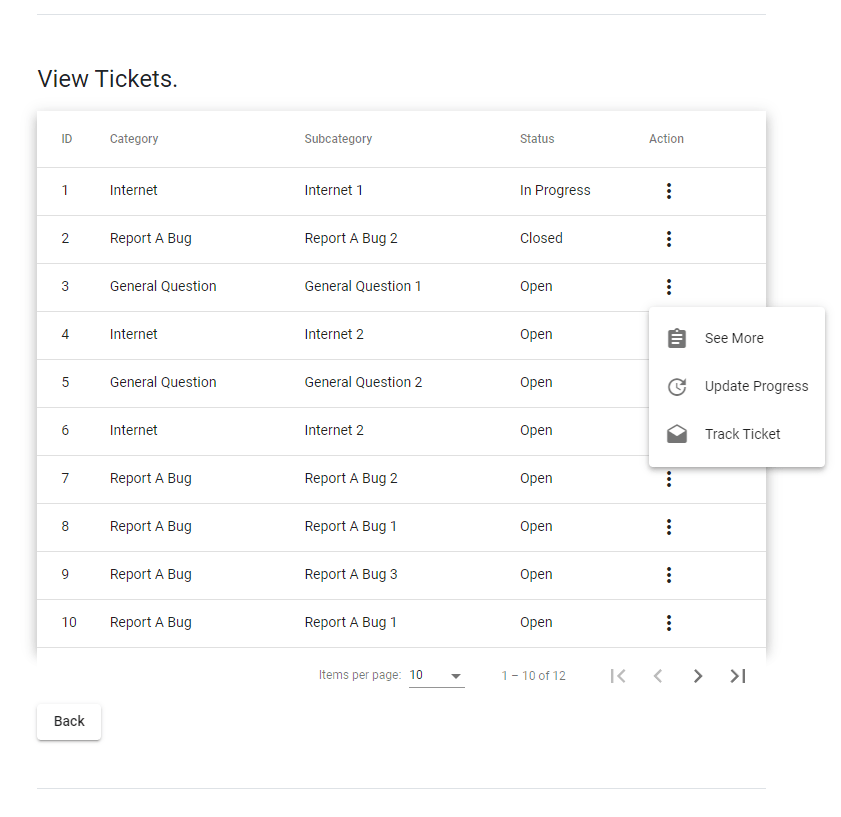The width and height of the screenshot is (841, 817).
Task: Choose Update Progress menu option
Action: 756,387
